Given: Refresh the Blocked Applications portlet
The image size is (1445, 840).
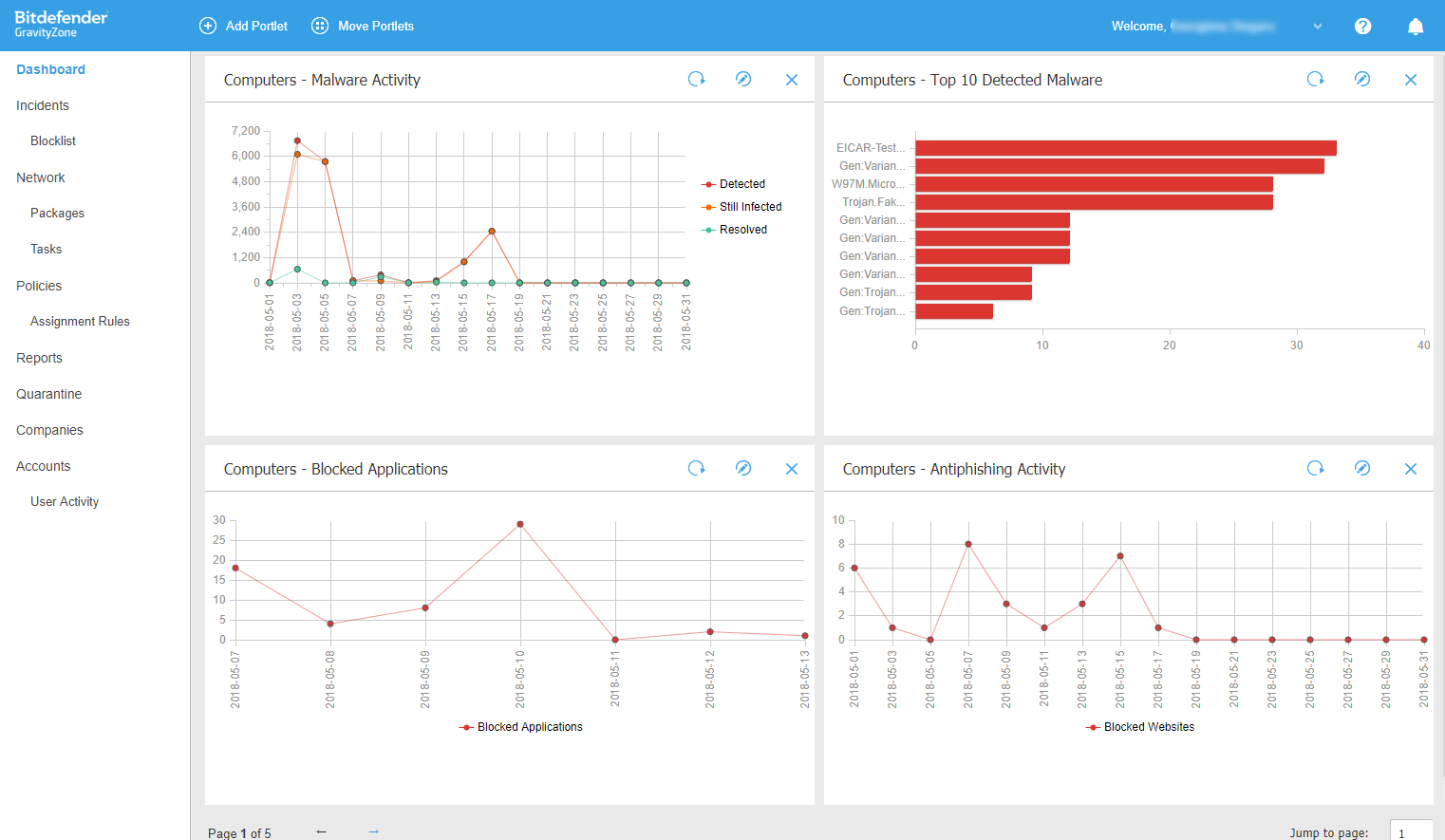Looking at the screenshot, I should tap(697, 468).
